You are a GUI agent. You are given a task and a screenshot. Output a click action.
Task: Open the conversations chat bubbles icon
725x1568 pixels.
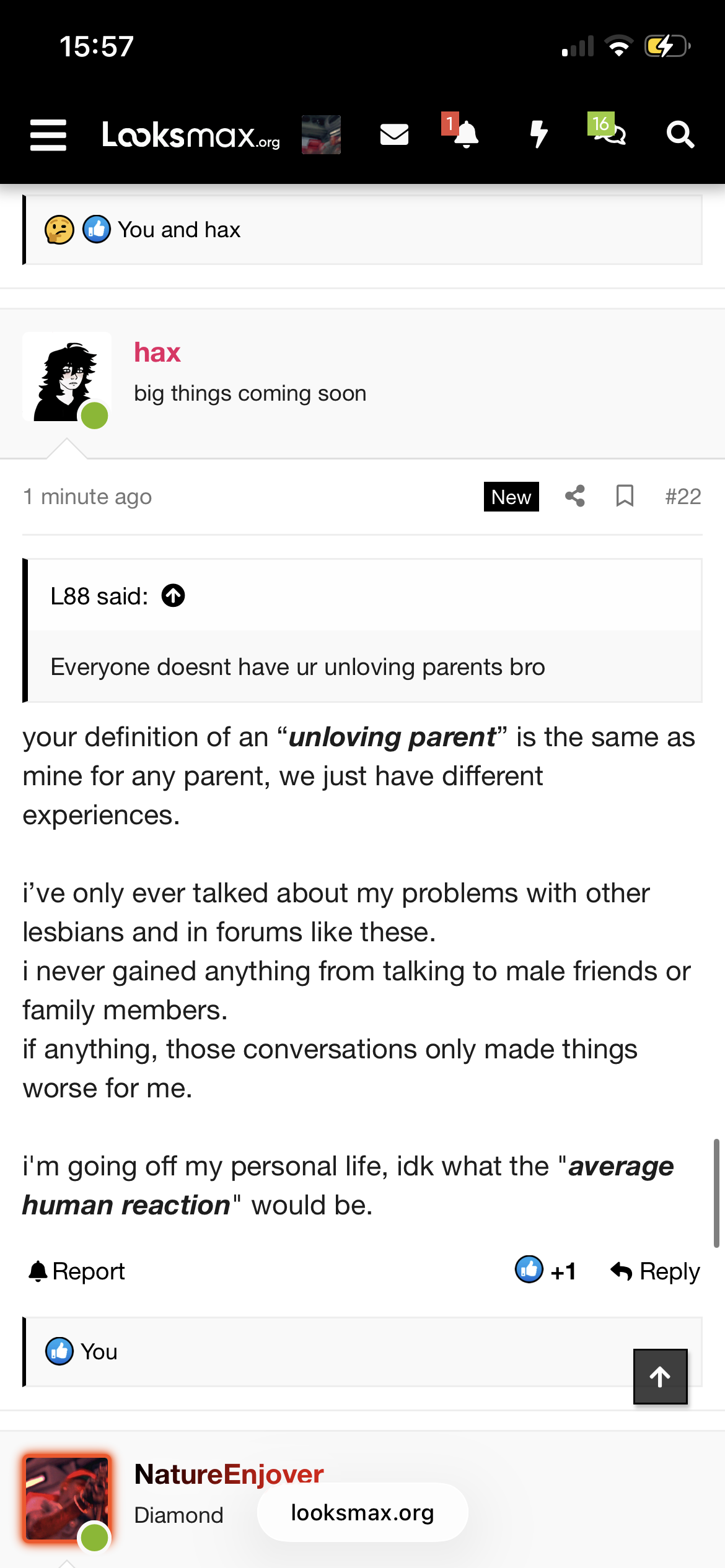click(610, 133)
